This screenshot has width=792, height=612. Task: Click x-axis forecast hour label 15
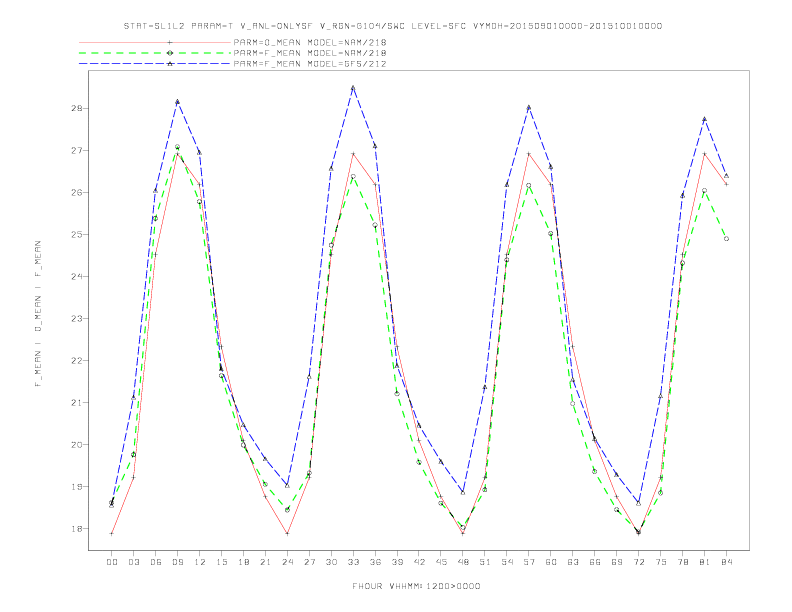(x=221, y=562)
